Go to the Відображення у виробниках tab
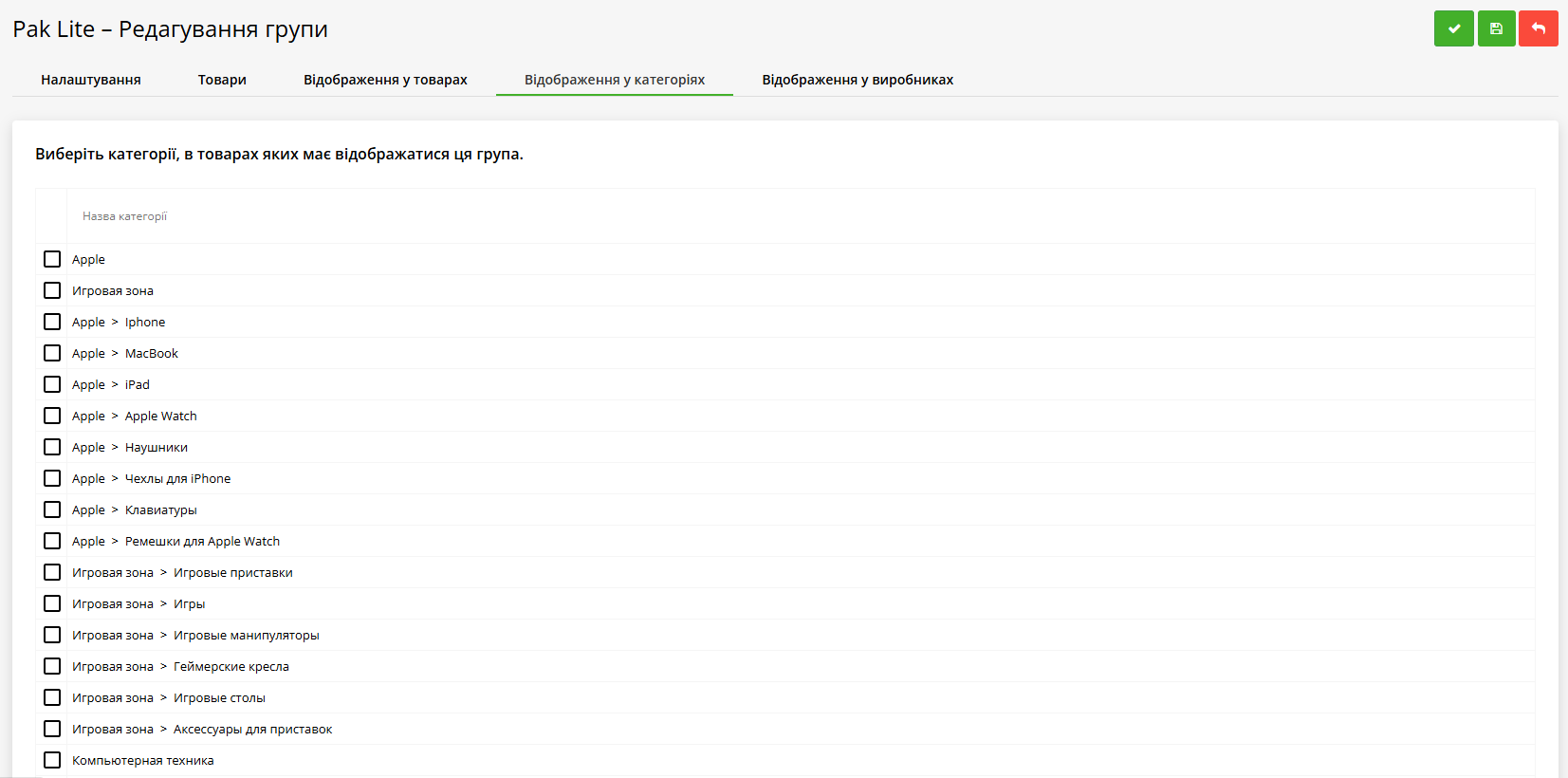Viewport: 1568px width, 778px height. (x=857, y=80)
